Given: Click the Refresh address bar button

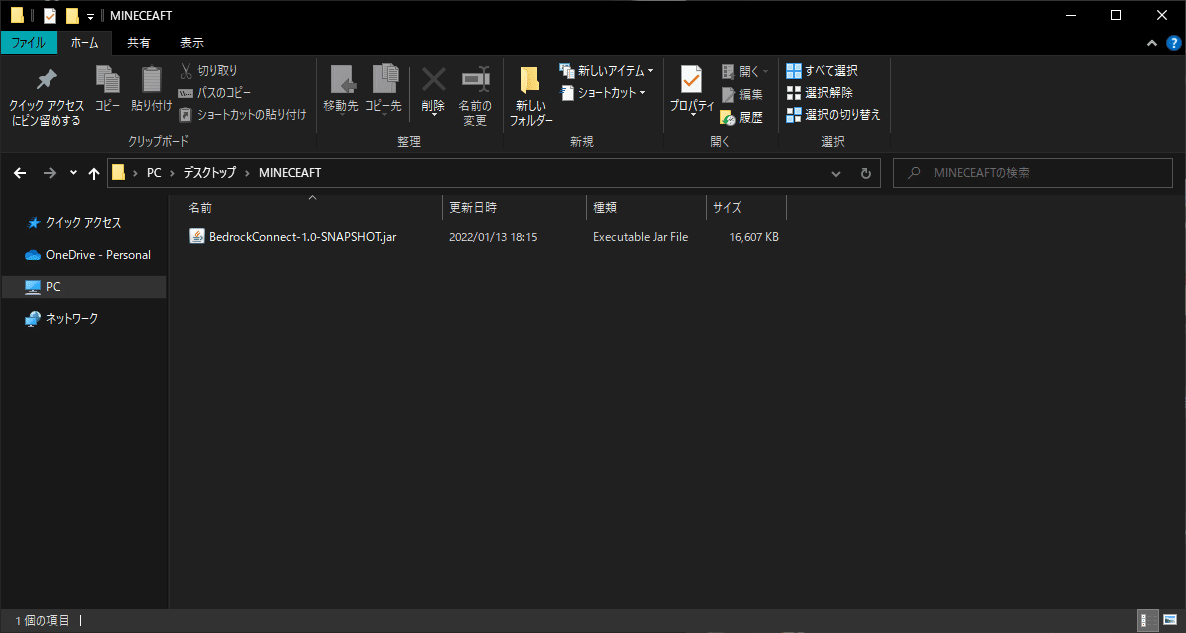Looking at the screenshot, I should (866, 173).
